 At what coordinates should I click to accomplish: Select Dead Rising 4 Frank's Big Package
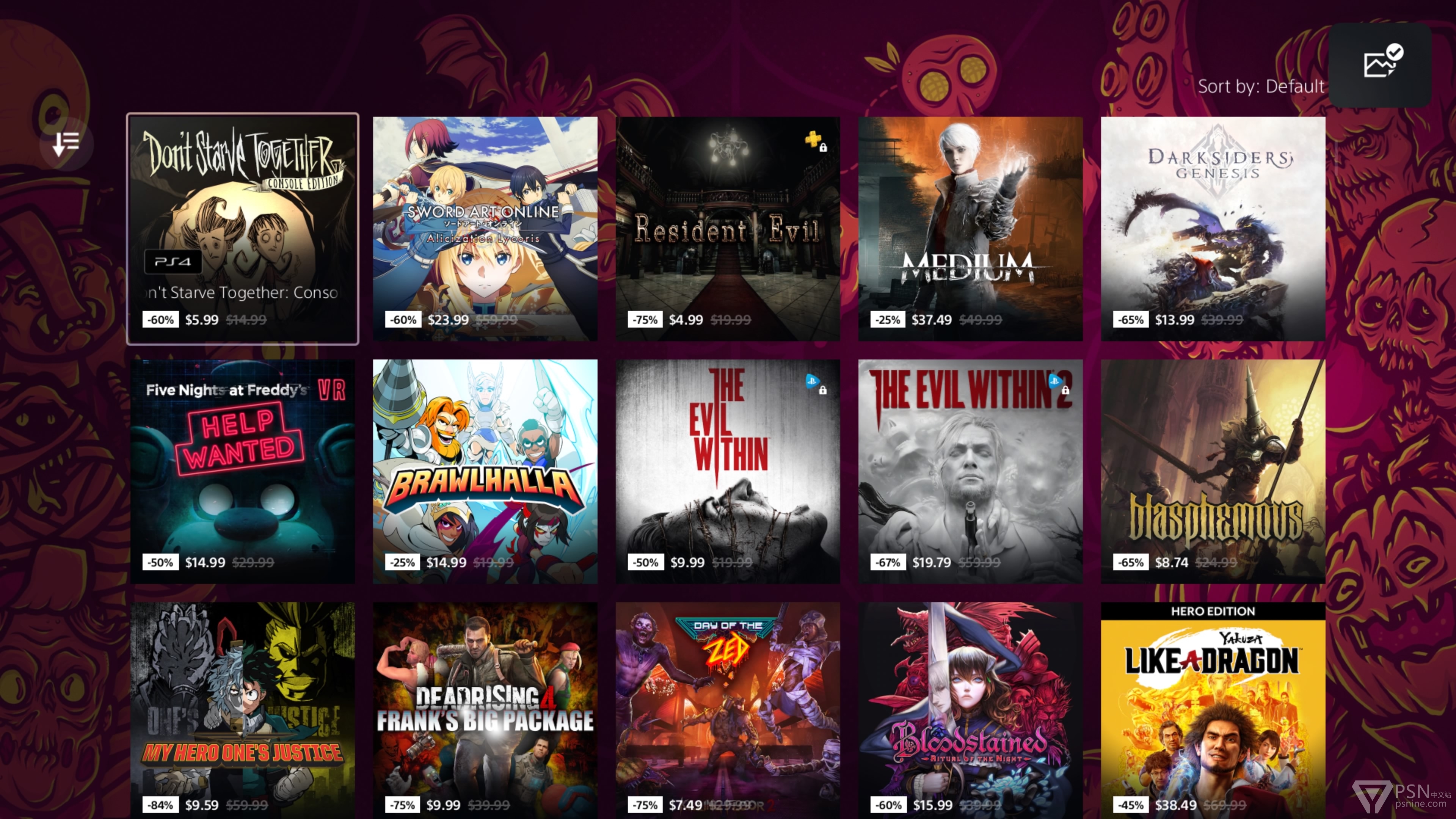coord(485,710)
